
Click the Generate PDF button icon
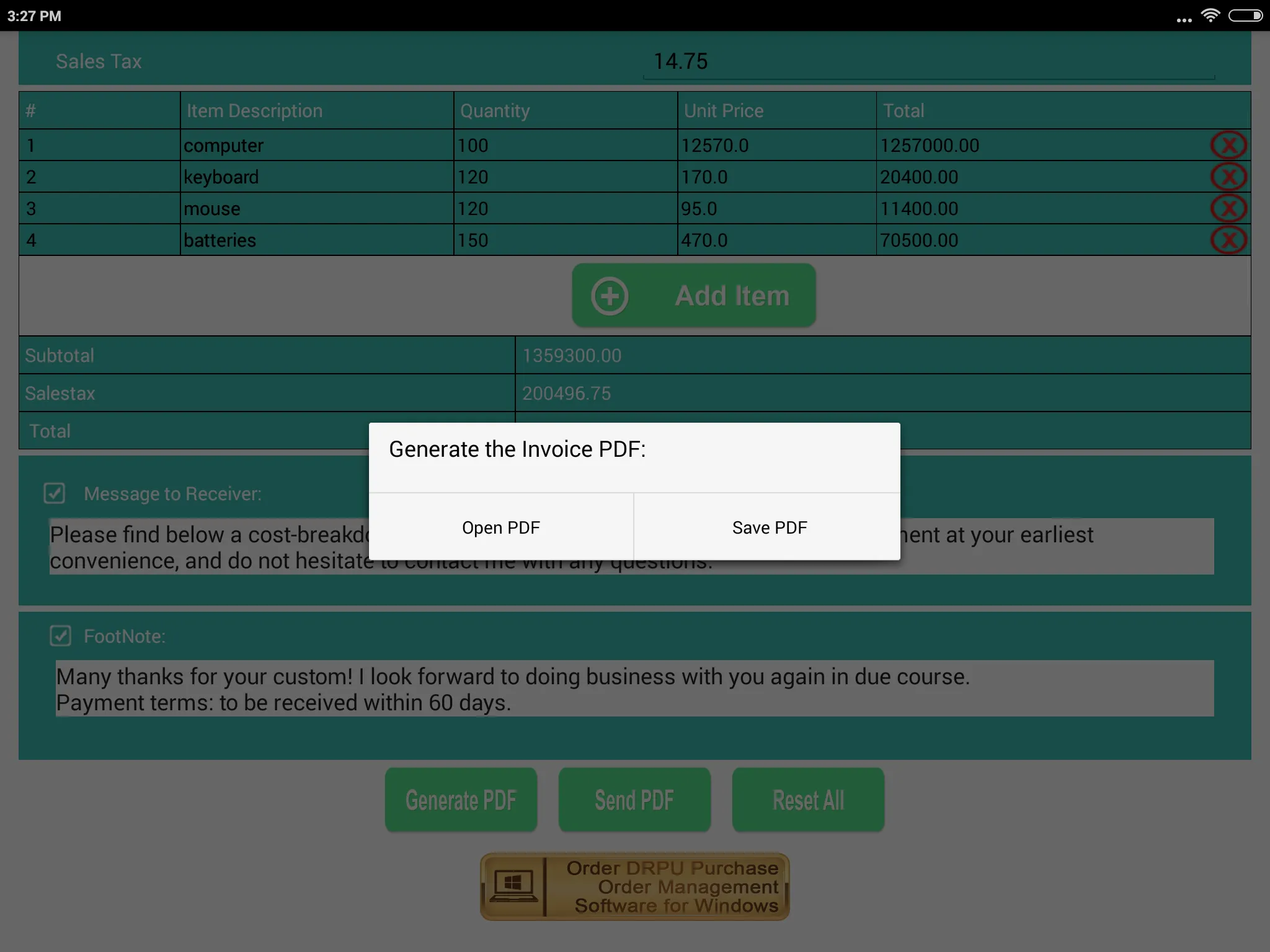coord(461,799)
